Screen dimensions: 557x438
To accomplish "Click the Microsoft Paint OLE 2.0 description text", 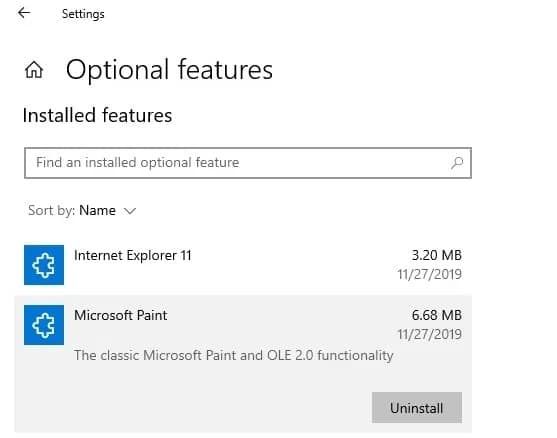I will click(x=234, y=355).
